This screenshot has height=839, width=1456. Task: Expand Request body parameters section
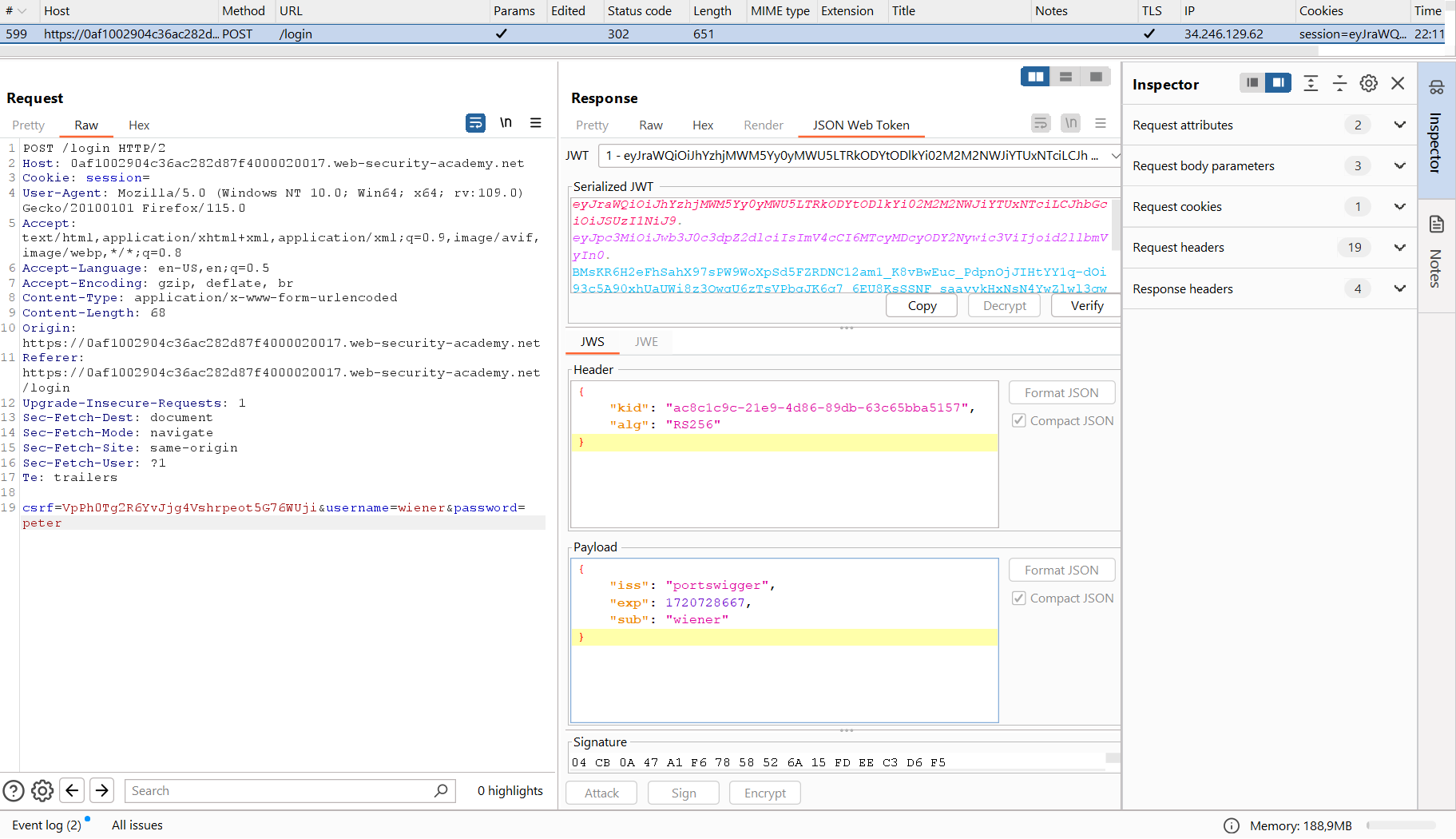(x=1399, y=165)
